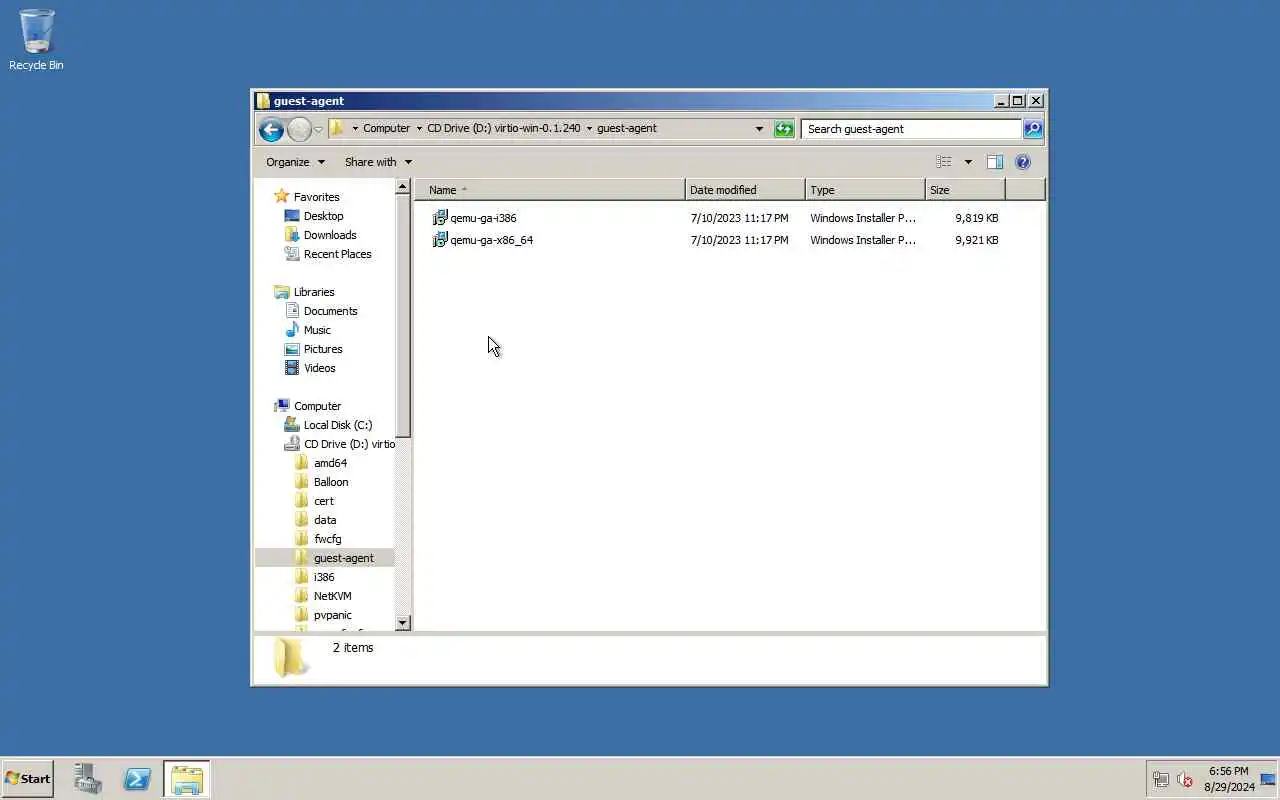The height and width of the screenshot is (800, 1280).
Task: Select Libraries in navigation pane
Action: click(304, 292)
